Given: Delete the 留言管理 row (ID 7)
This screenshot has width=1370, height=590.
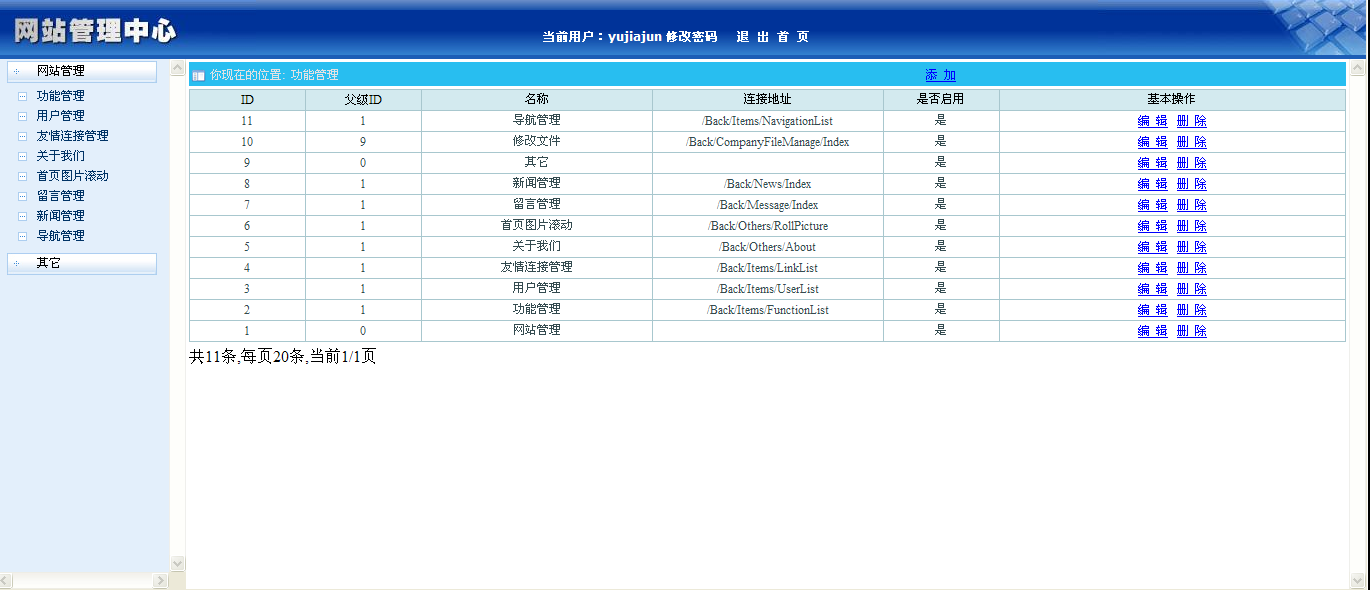Looking at the screenshot, I should pyautogui.click(x=1191, y=205).
